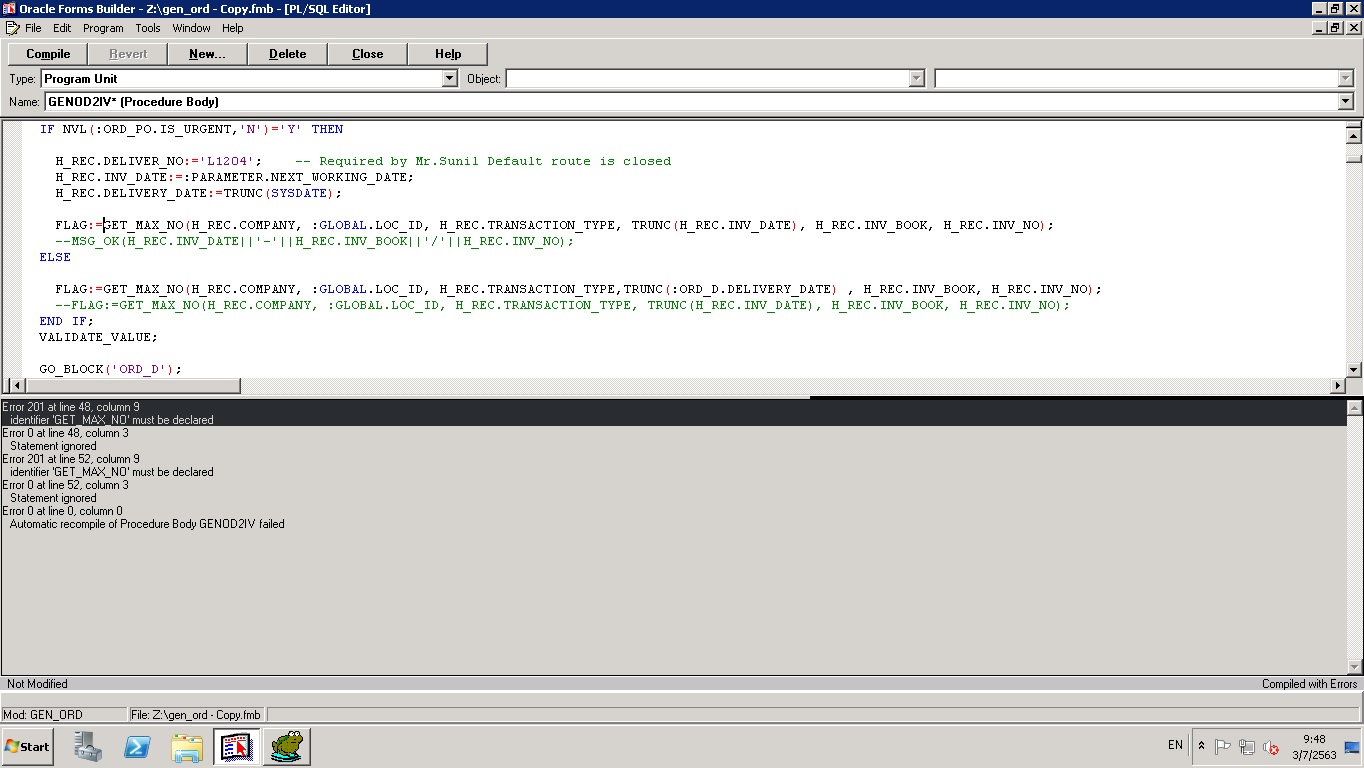Open the Toad frog icon in taskbar

pyautogui.click(x=286, y=746)
